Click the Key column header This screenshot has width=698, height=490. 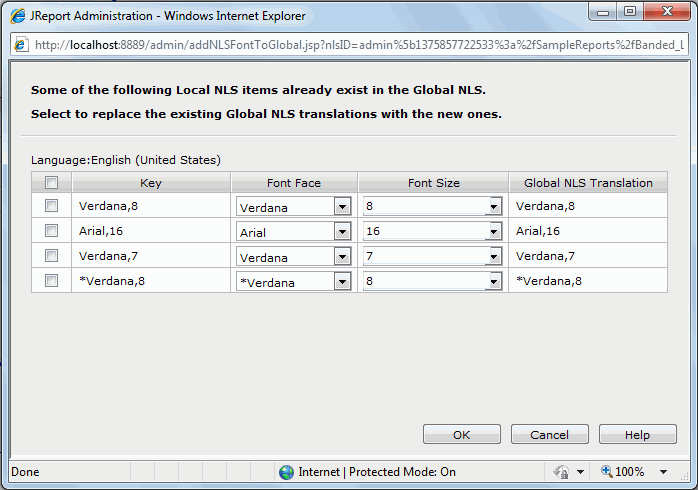coord(151,183)
